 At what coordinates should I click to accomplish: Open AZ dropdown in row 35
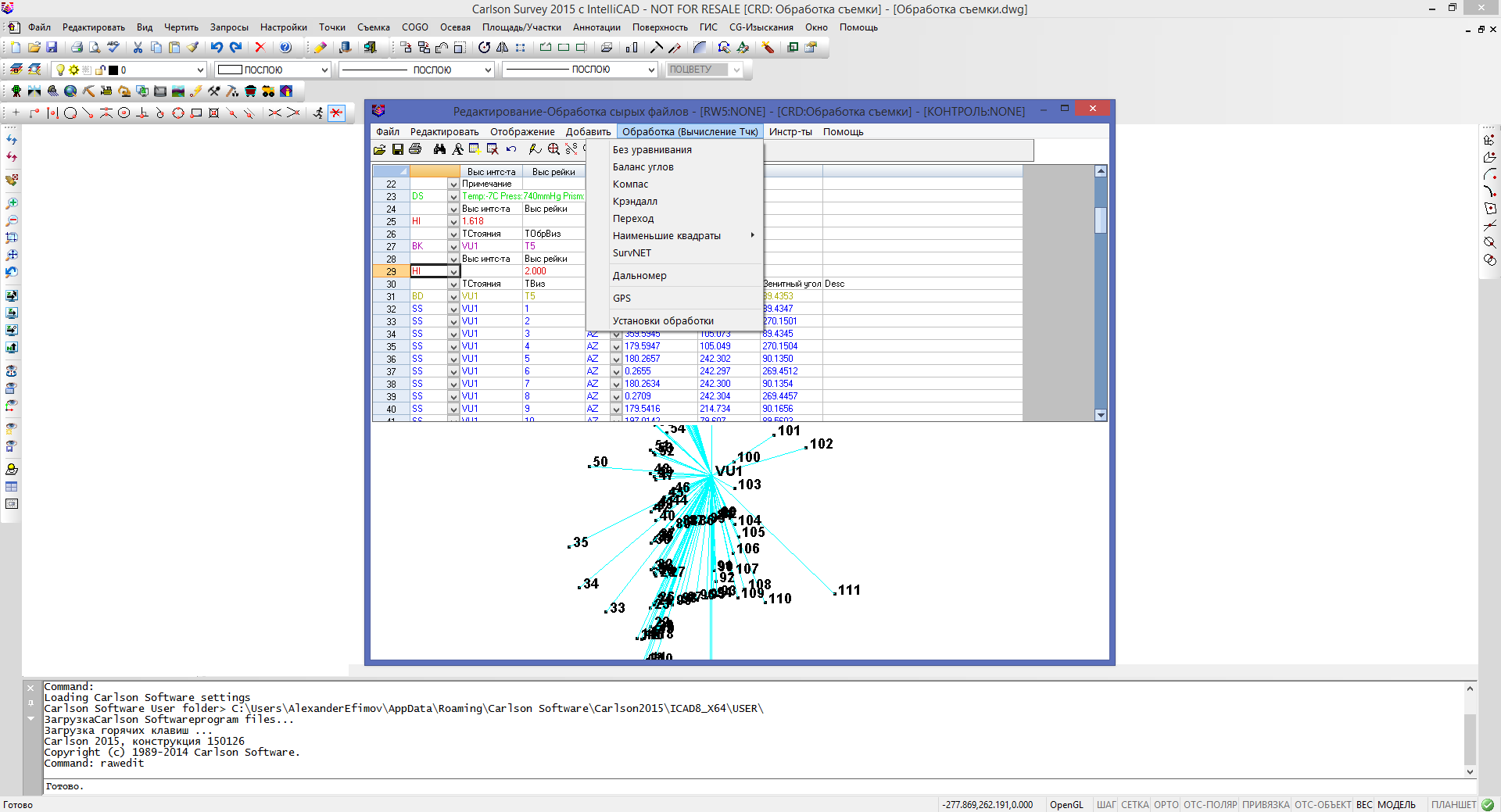click(616, 347)
